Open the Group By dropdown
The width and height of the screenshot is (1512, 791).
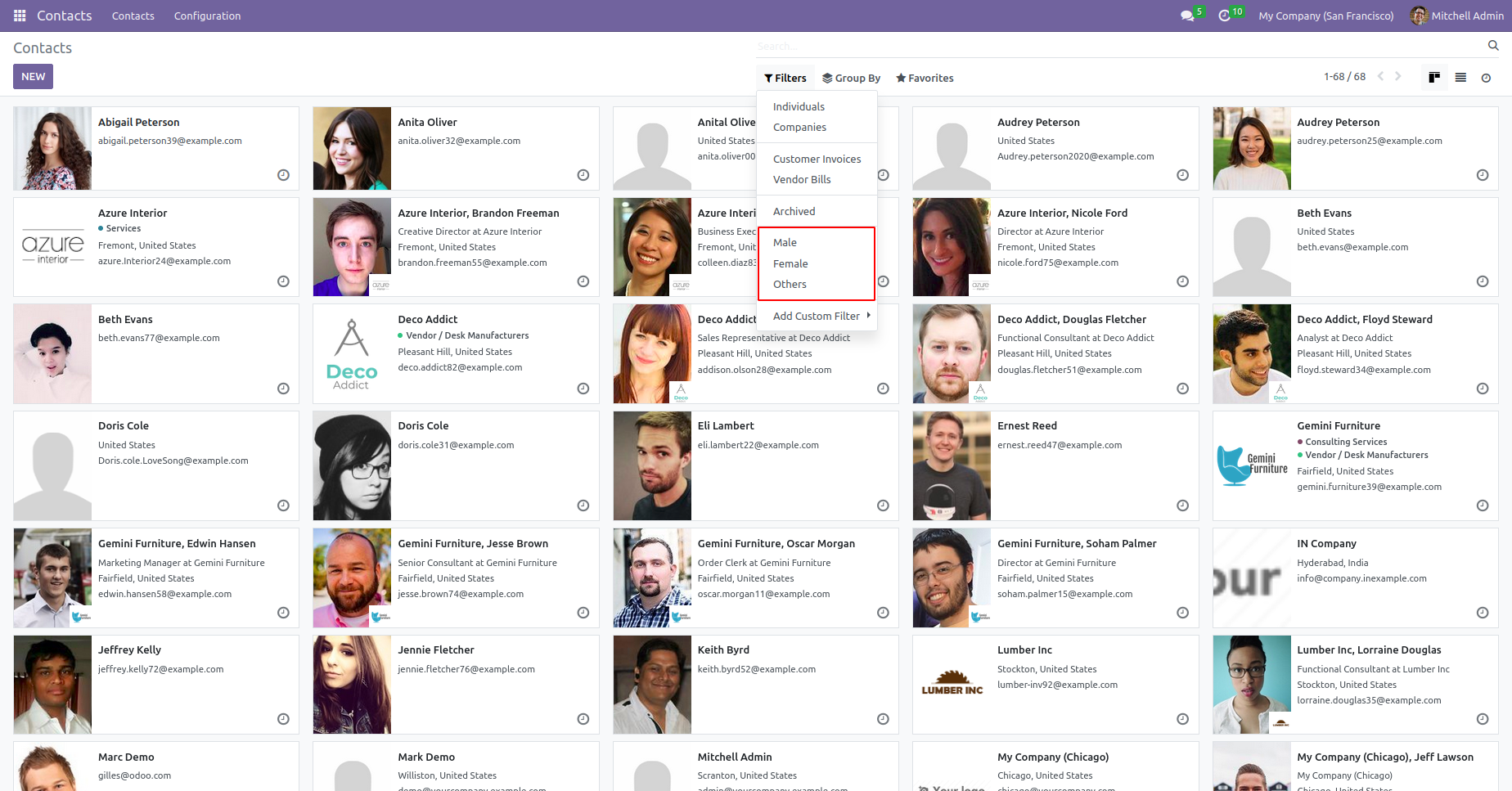(852, 78)
